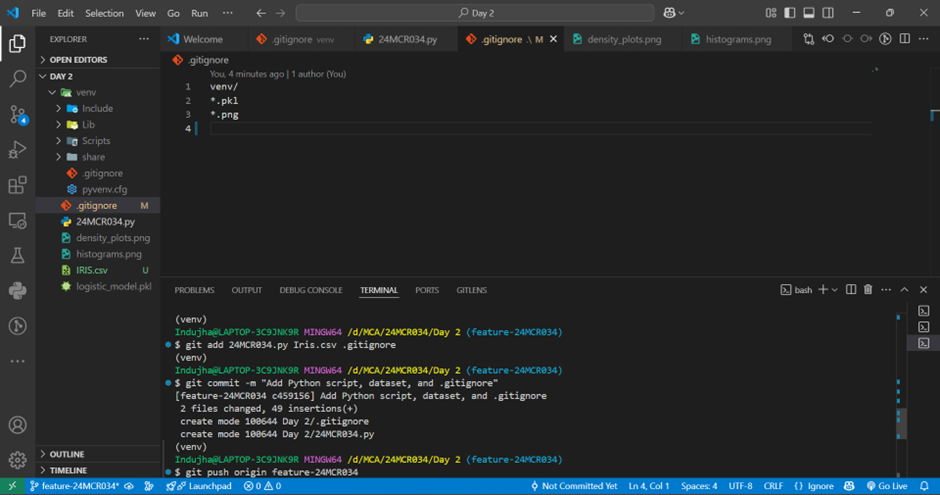Open the File menu

click(x=38, y=13)
